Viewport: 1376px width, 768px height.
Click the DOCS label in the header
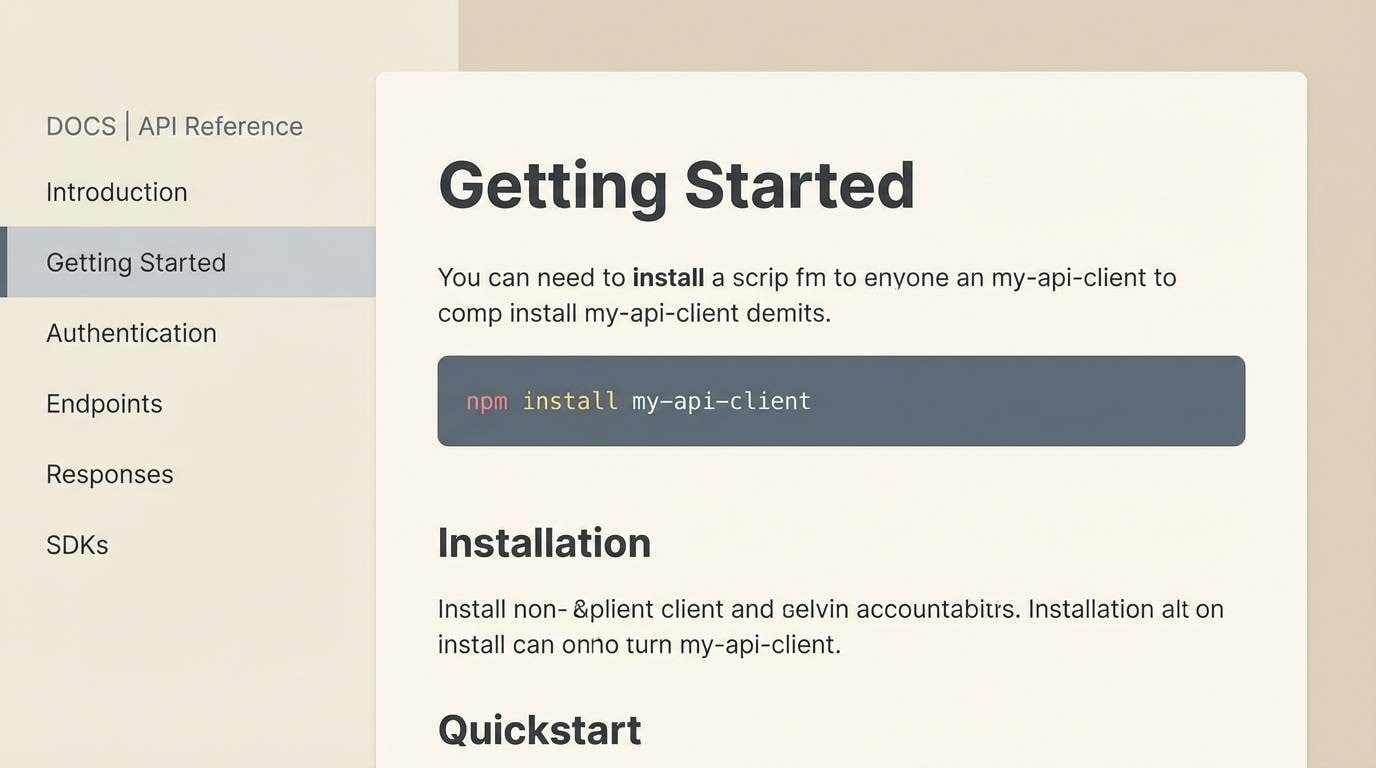[80, 125]
